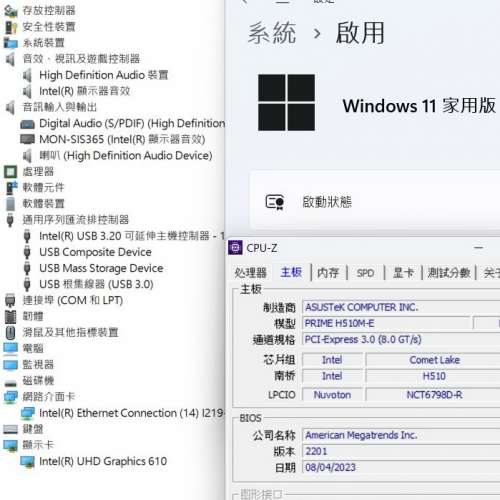Click the PCI-Express 3.0 (8.0 GT/s) field
Viewport: 500px width, 500px height.
point(401,340)
